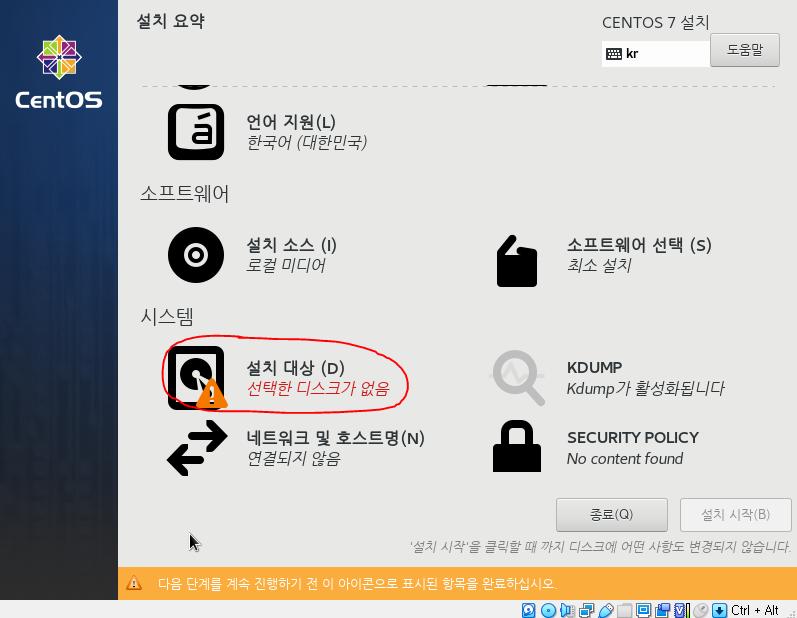
Task: Open the 언어 지원(L) language support icon
Action: pos(196,132)
